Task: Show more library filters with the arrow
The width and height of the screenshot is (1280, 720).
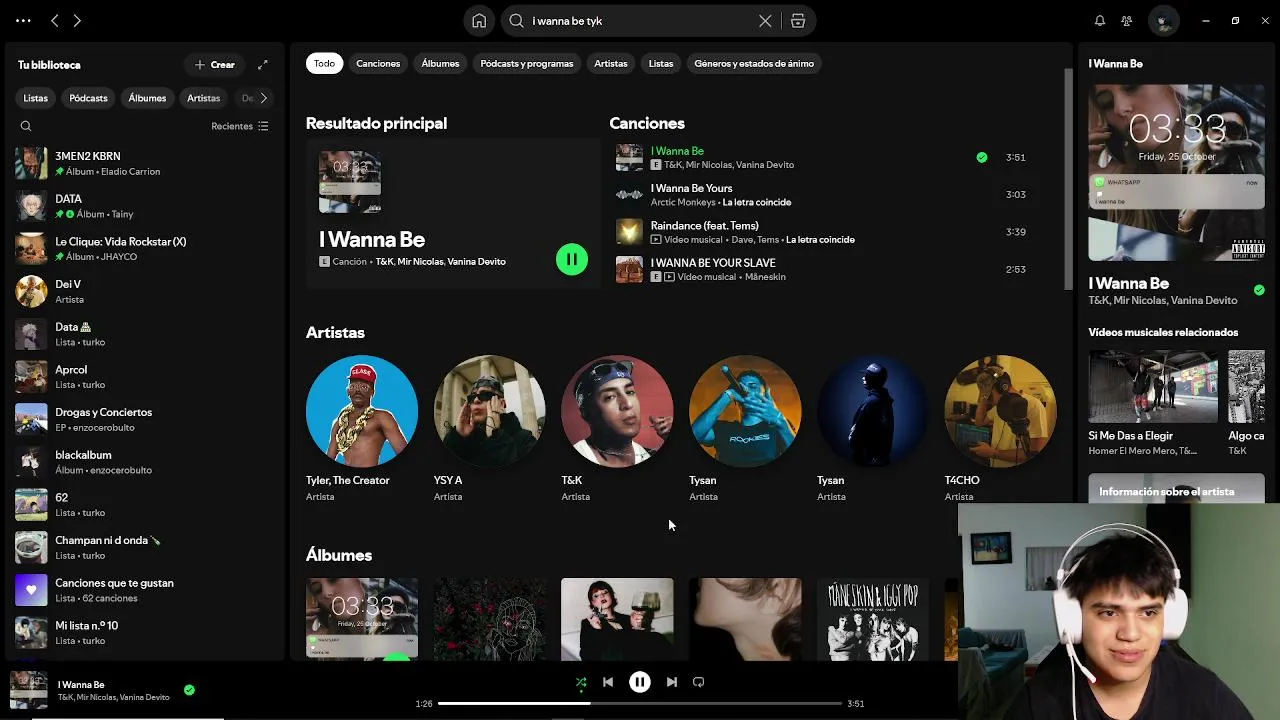Action: [x=264, y=98]
